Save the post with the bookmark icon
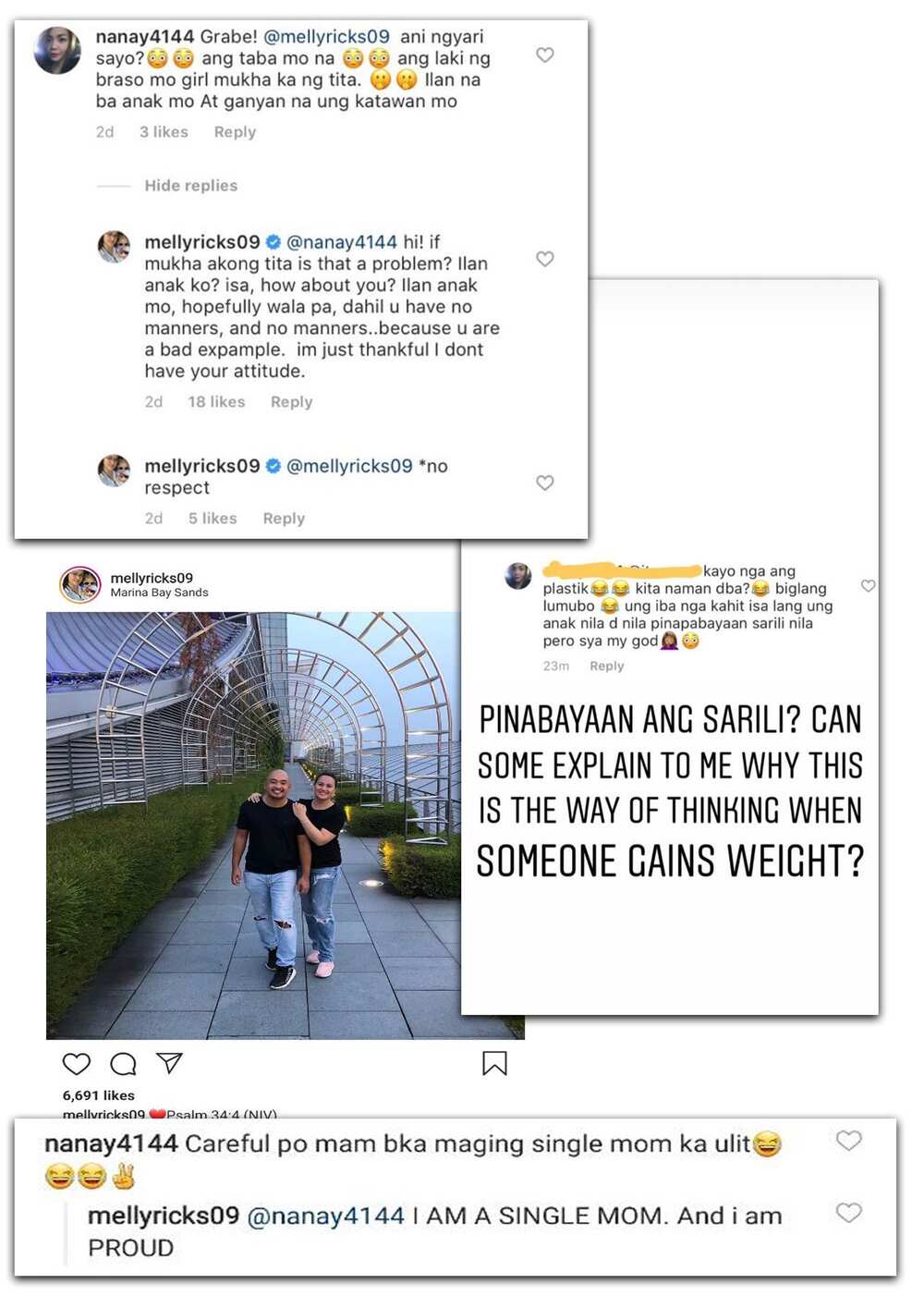 tap(494, 1063)
